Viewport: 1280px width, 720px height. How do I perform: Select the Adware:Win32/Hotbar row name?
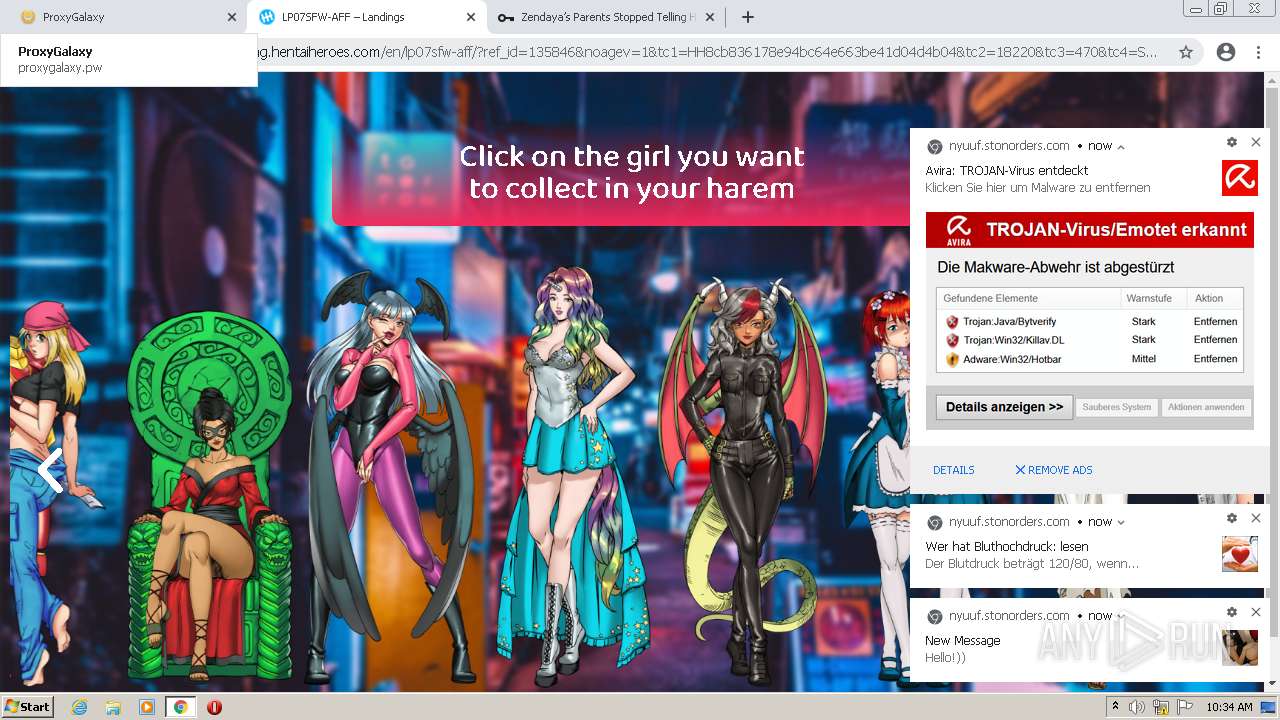(1012, 359)
